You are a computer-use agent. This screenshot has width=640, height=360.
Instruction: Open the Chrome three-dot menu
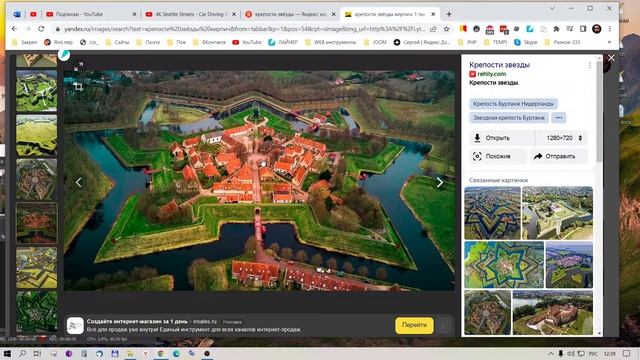pyautogui.click(x=610, y=29)
